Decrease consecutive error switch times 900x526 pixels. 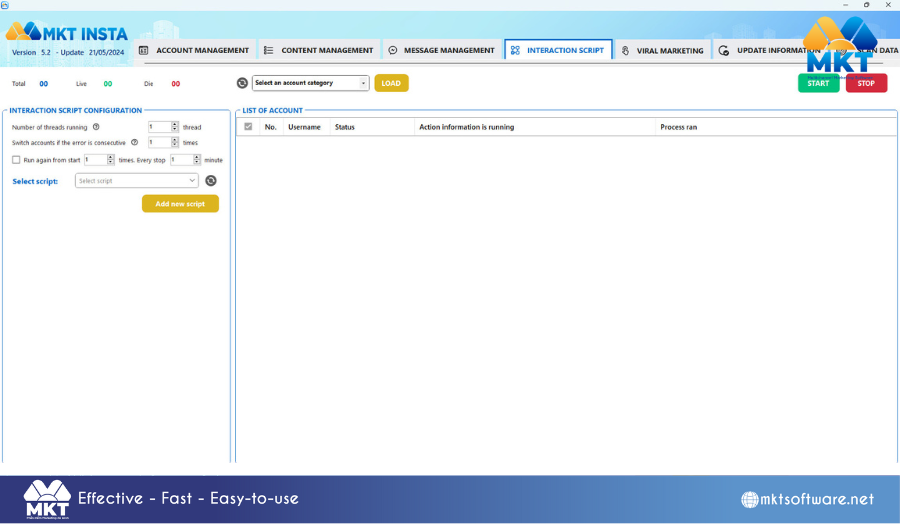coord(174,145)
